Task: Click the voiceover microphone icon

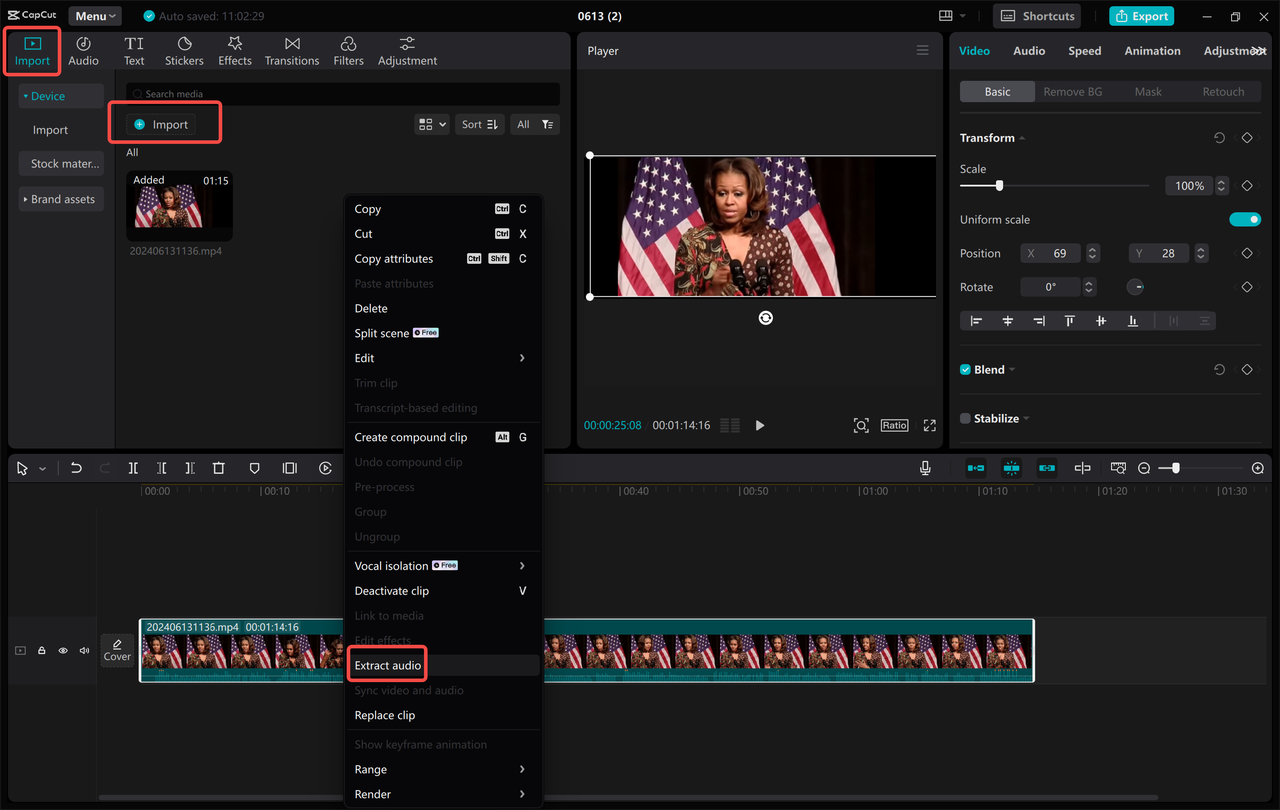Action: [925, 467]
